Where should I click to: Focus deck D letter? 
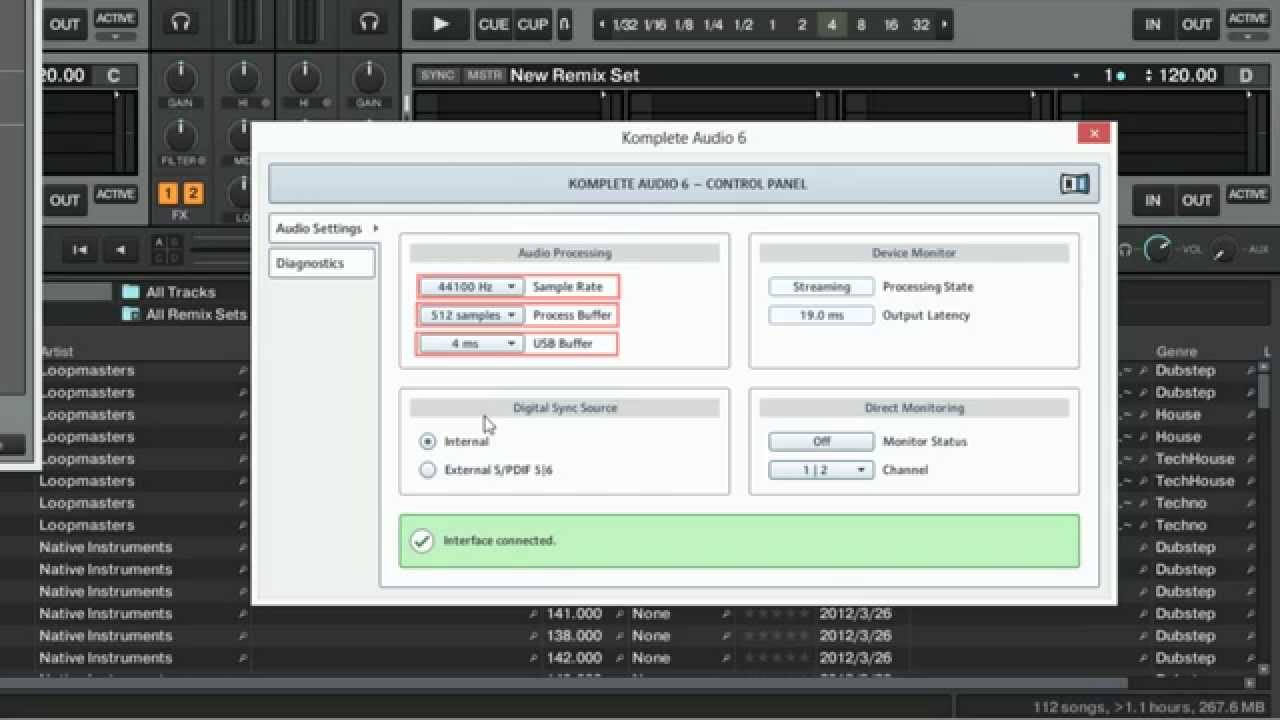(1246, 75)
